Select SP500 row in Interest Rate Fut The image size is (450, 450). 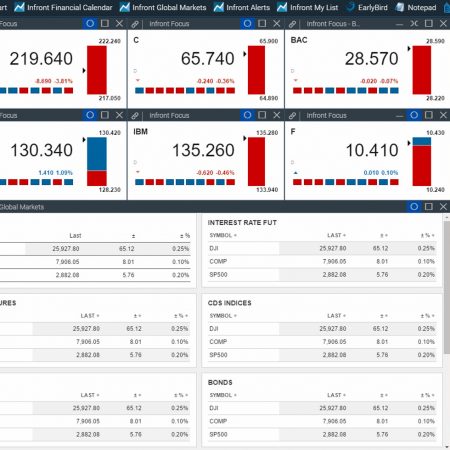point(322,275)
